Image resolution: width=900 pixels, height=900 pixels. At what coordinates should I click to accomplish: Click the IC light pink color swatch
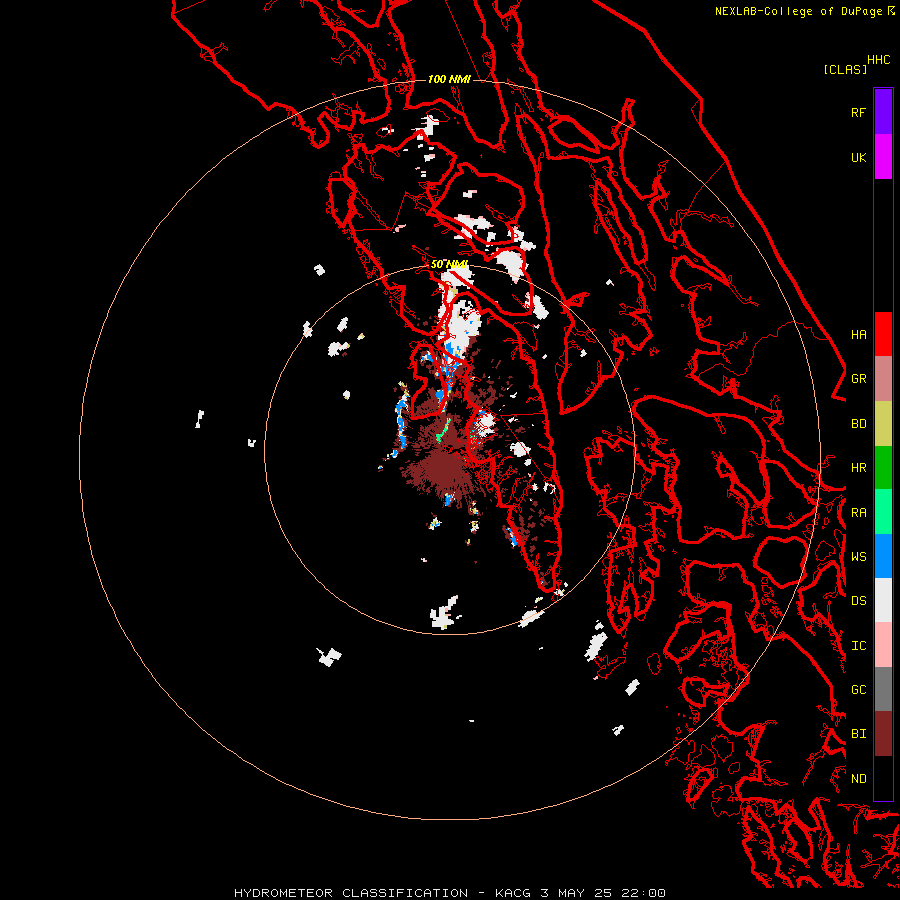tap(883, 645)
